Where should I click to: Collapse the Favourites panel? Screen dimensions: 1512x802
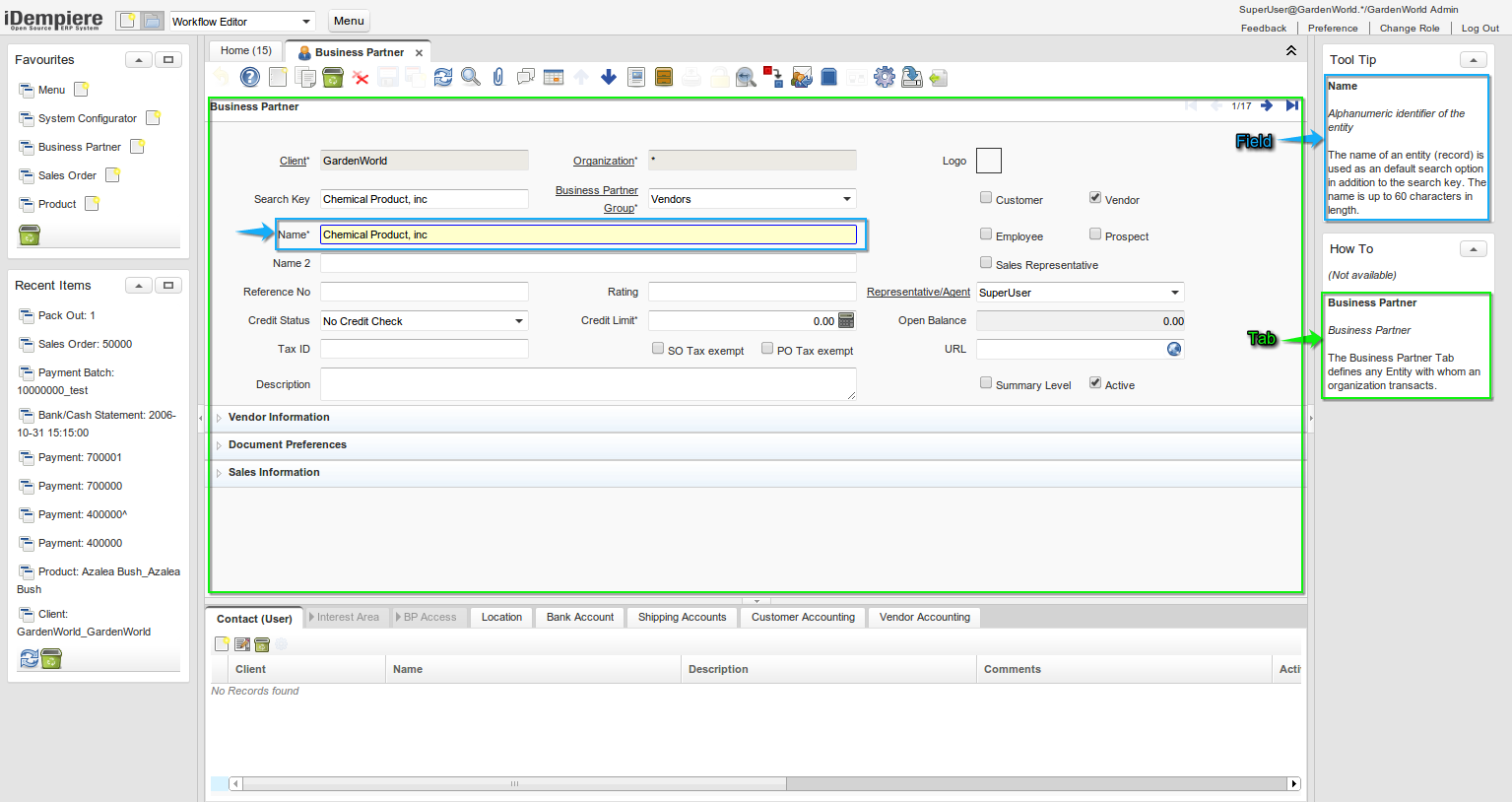(139, 60)
